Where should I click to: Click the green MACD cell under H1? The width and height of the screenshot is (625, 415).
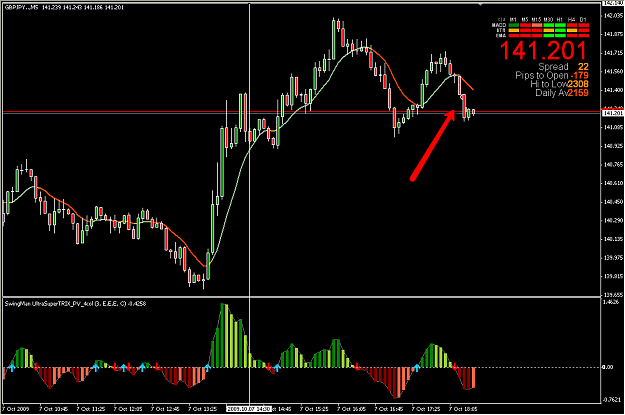[x=560, y=25]
